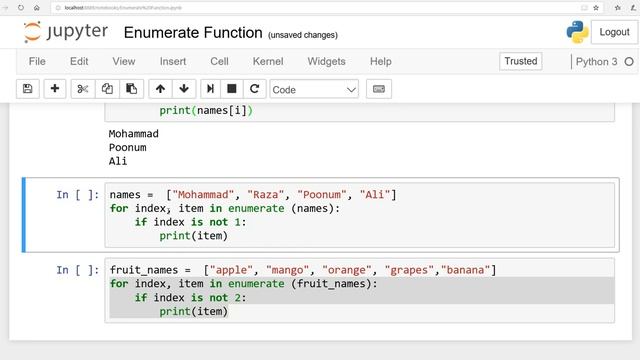Screen dimensions: 640x360
Task: Click the Jupyter logo
Action: tap(66, 31)
